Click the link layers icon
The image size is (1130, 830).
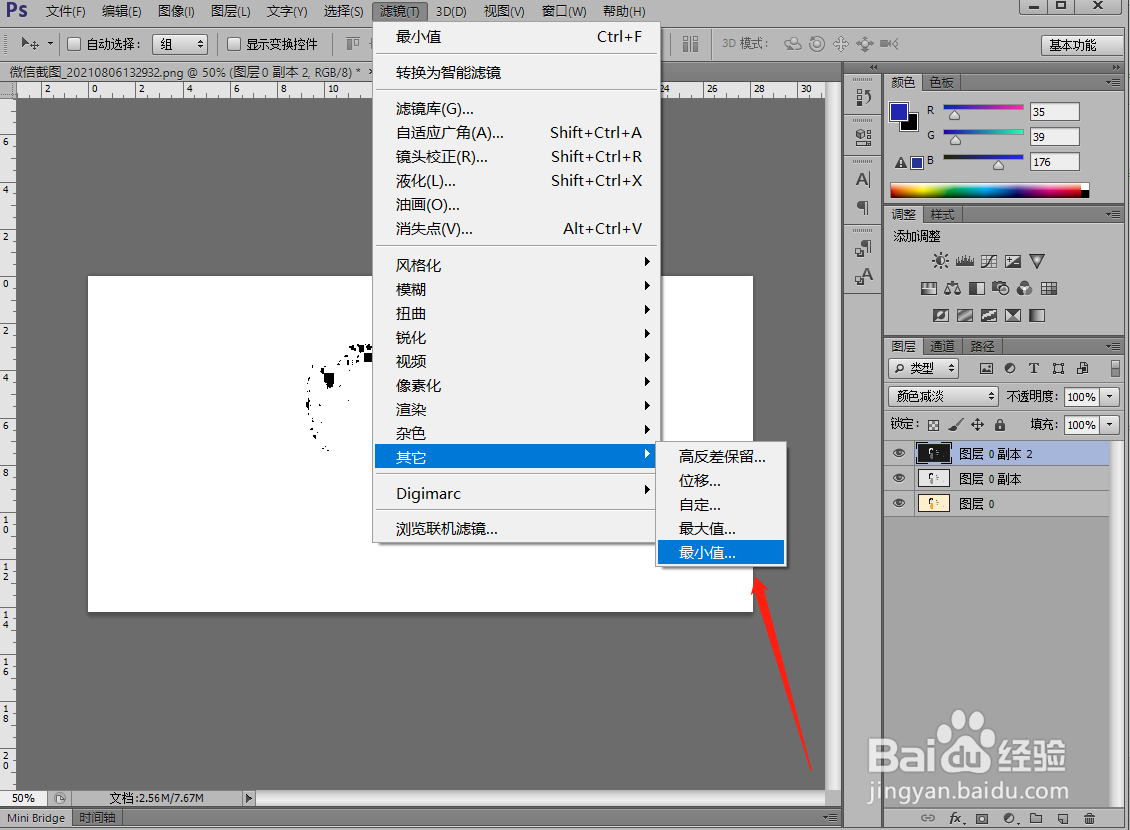tap(928, 818)
